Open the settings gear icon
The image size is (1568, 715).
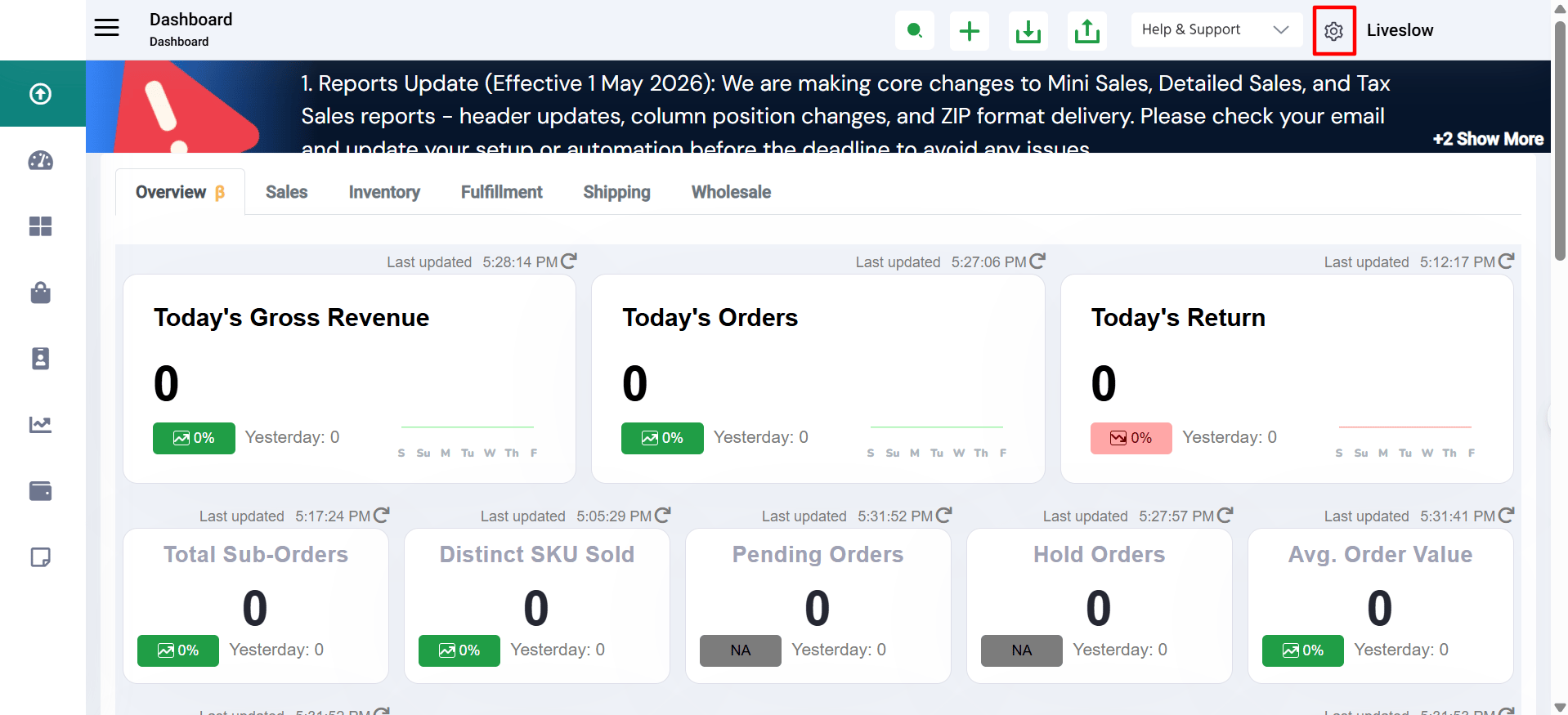coord(1334,31)
